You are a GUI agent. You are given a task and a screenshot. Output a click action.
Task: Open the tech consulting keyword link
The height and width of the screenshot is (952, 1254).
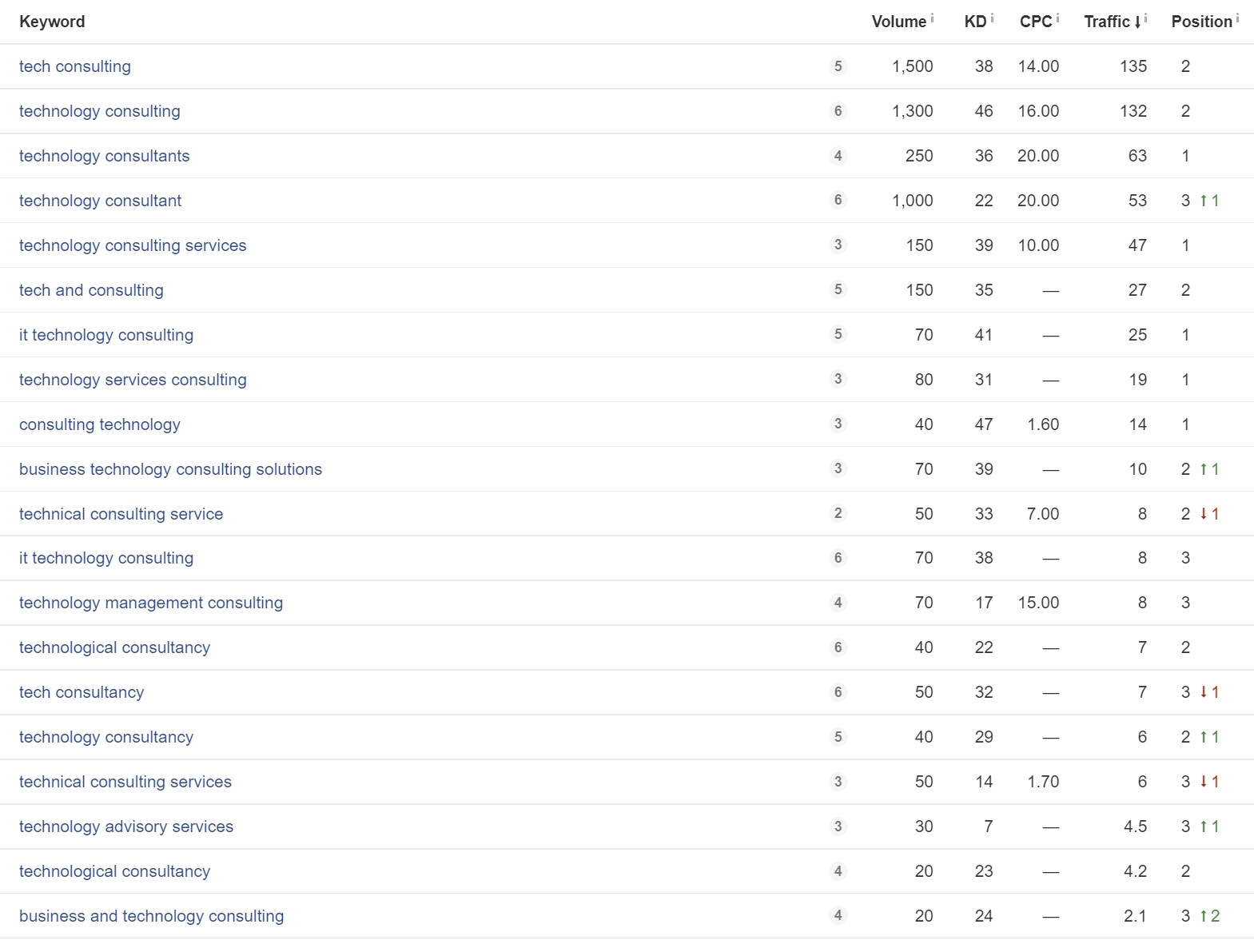click(x=75, y=66)
